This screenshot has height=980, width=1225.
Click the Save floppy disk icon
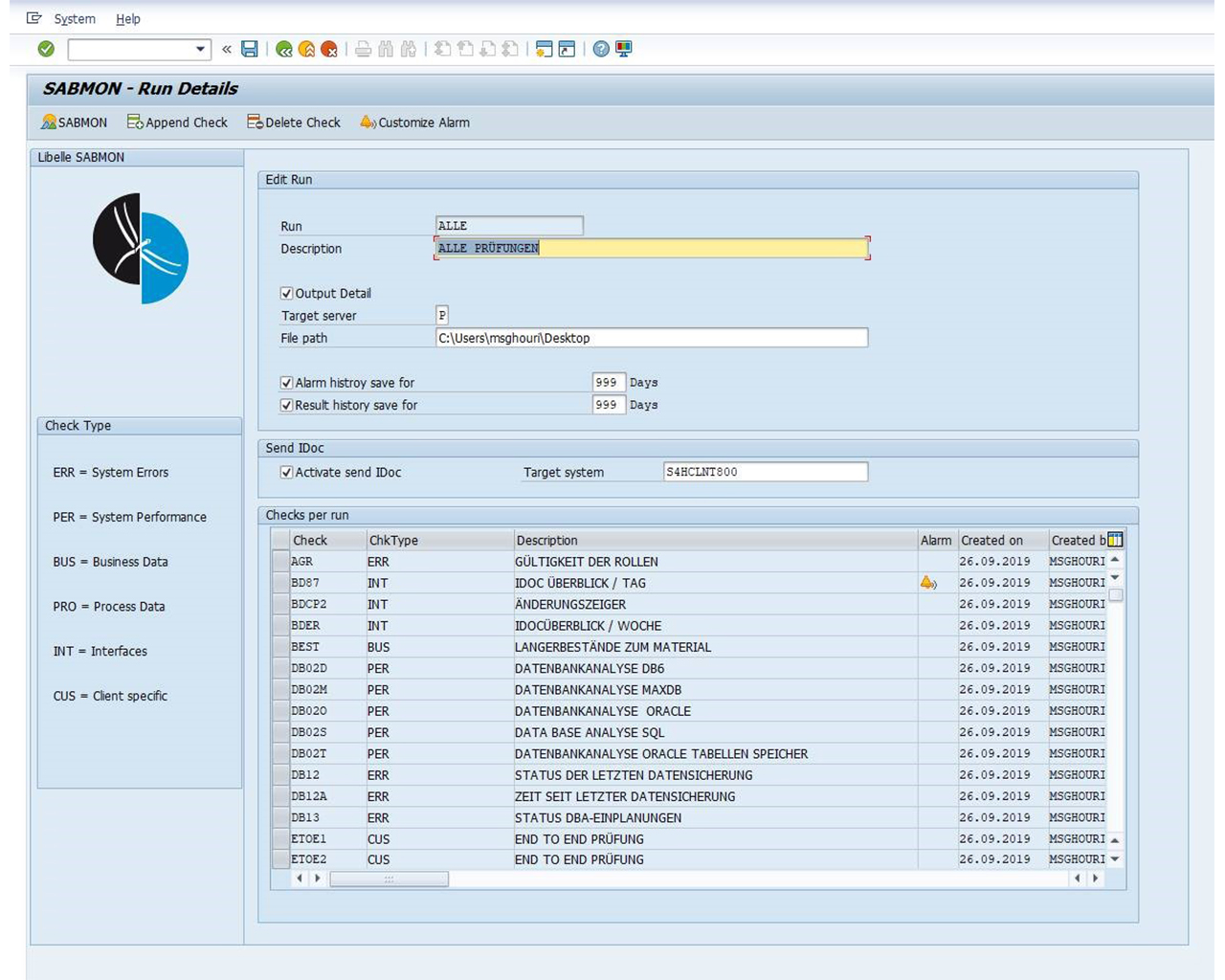(250, 49)
